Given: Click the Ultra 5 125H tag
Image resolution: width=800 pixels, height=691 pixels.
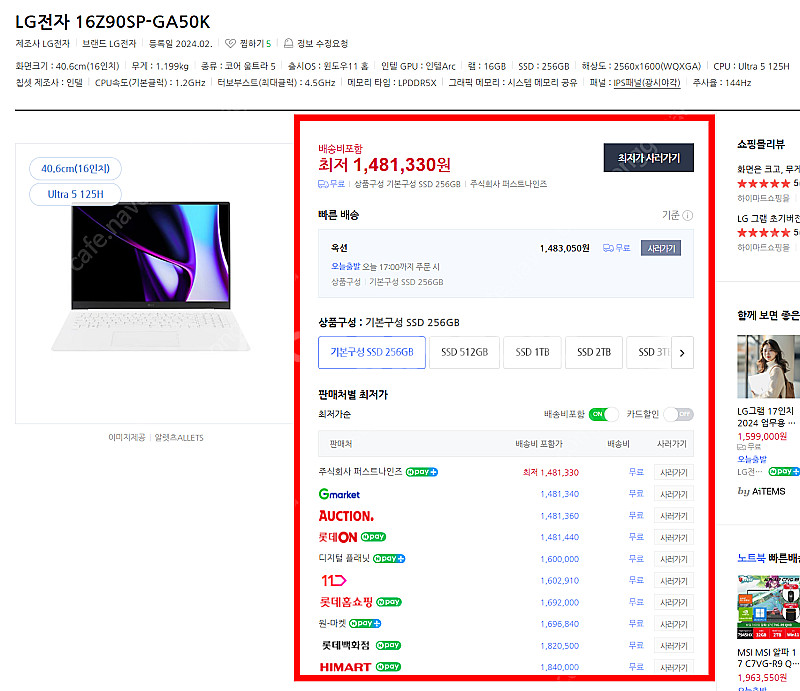Looking at the screenshot, I should click(76, 194).
